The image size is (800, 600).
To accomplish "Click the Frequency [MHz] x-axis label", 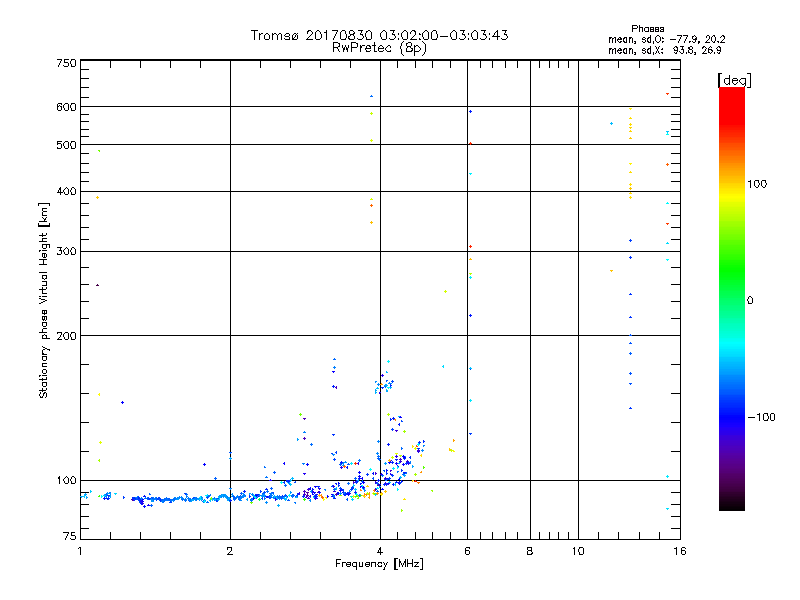I will 379,565.
